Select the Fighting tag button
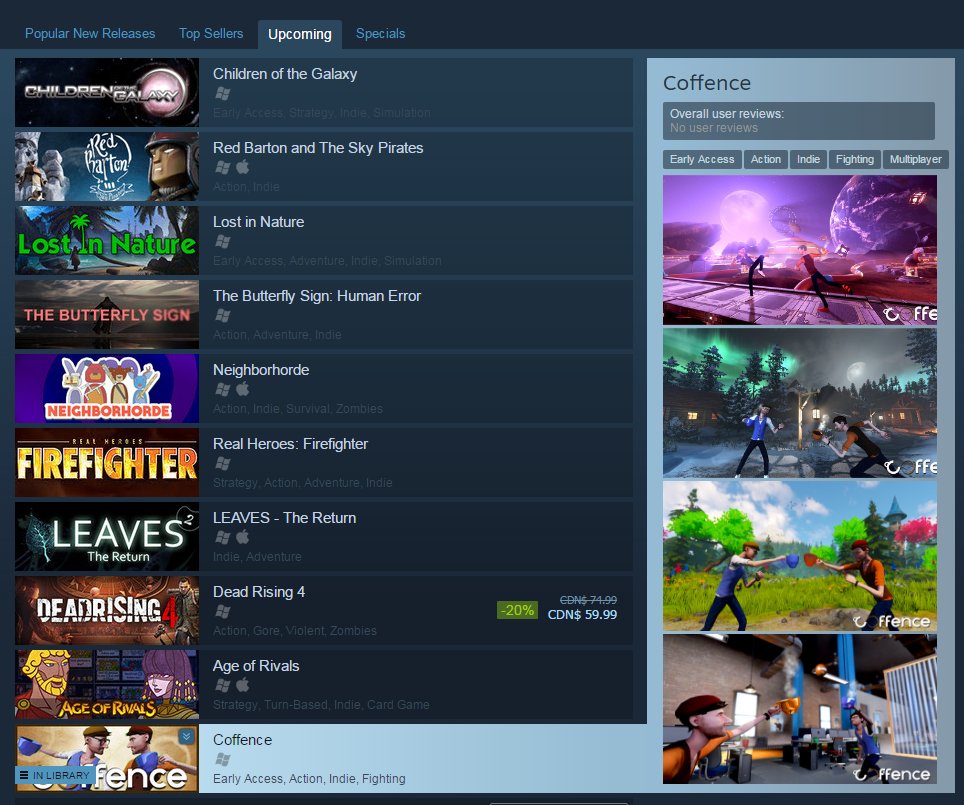Image resolution: width=964 pixels, height=805 pixels. pos(855,159)
